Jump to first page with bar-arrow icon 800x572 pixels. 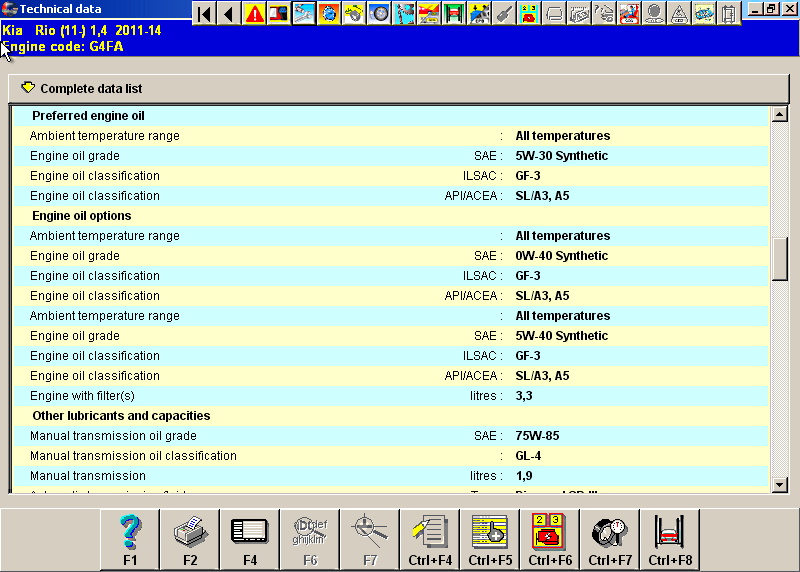204,14
